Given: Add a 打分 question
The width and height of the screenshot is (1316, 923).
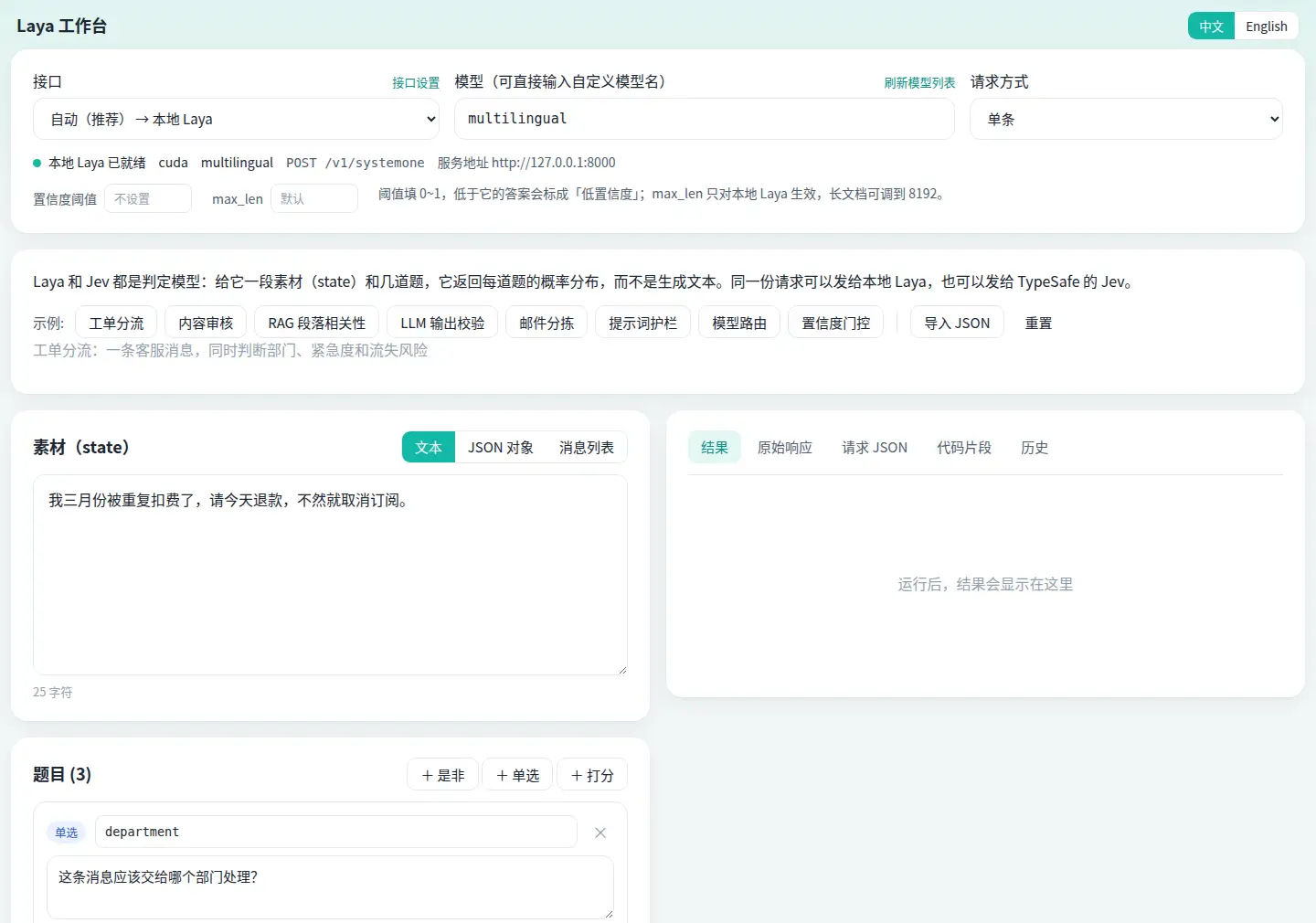Looking at the screenshot, I should 592,775.
